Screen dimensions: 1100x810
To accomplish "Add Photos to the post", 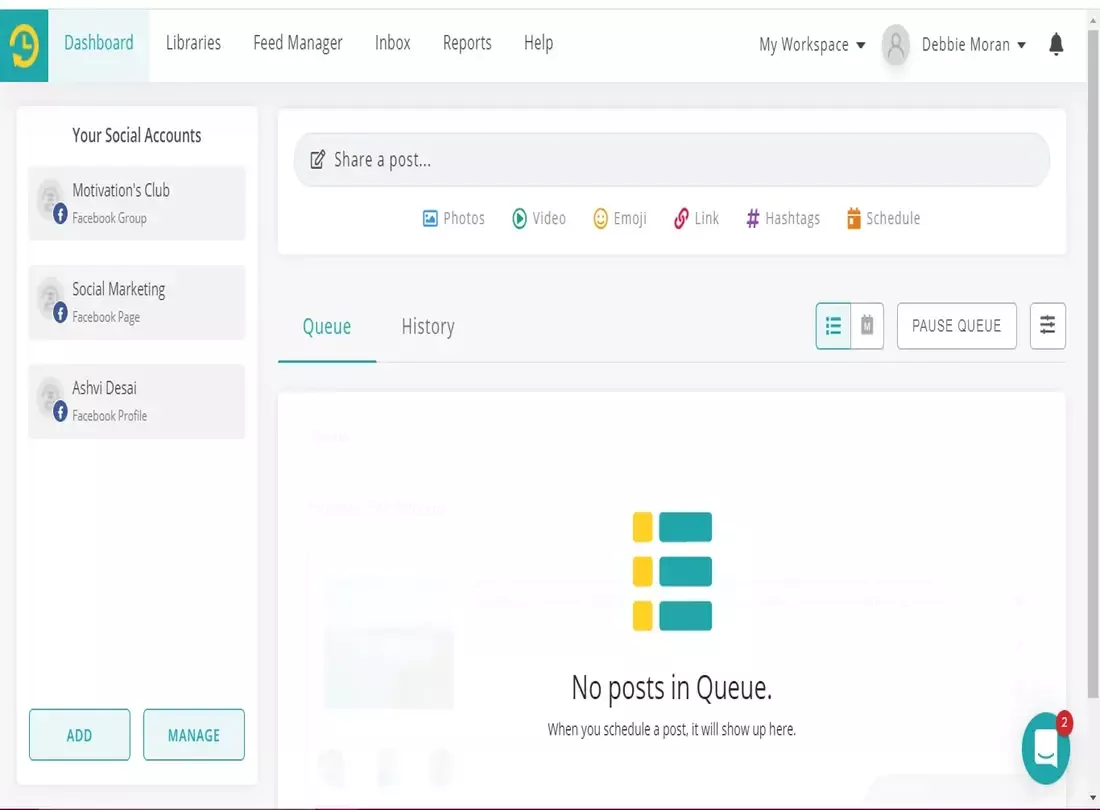I will click(x=453, y=218).
